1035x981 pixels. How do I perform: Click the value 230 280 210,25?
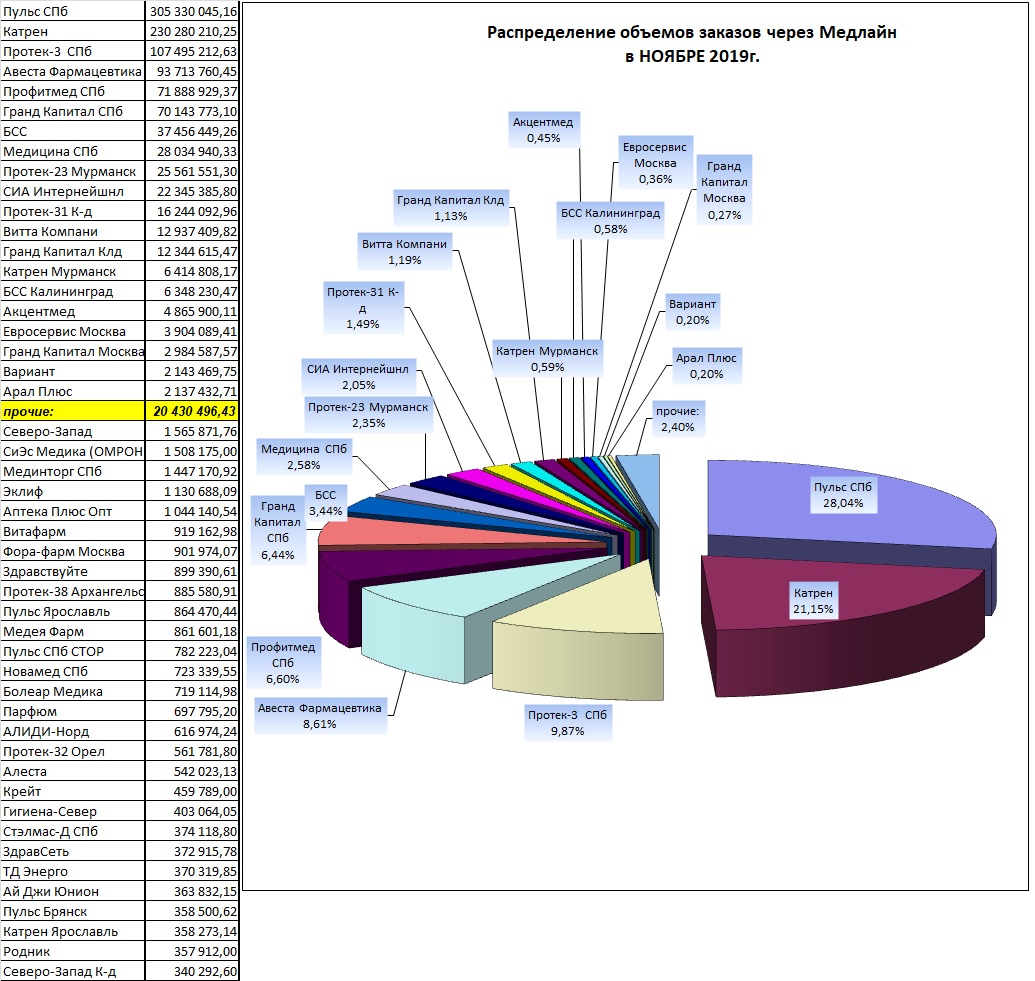(x=192, y=31)
